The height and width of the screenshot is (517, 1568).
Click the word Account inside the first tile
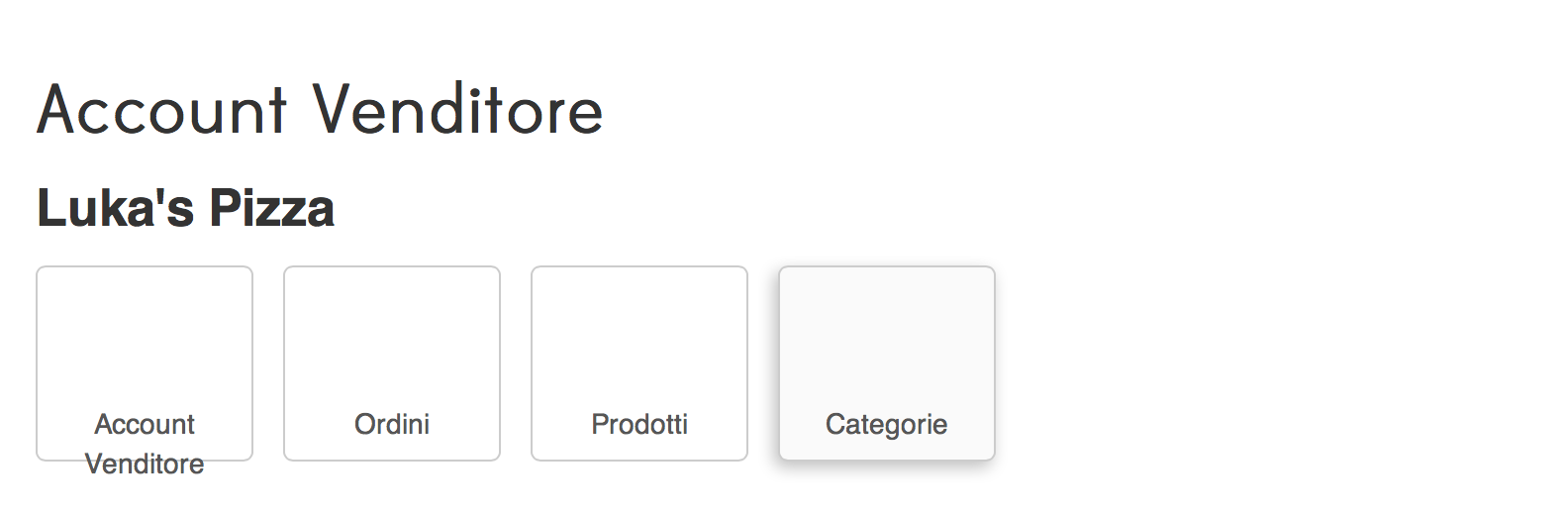[x=145, y=424]
